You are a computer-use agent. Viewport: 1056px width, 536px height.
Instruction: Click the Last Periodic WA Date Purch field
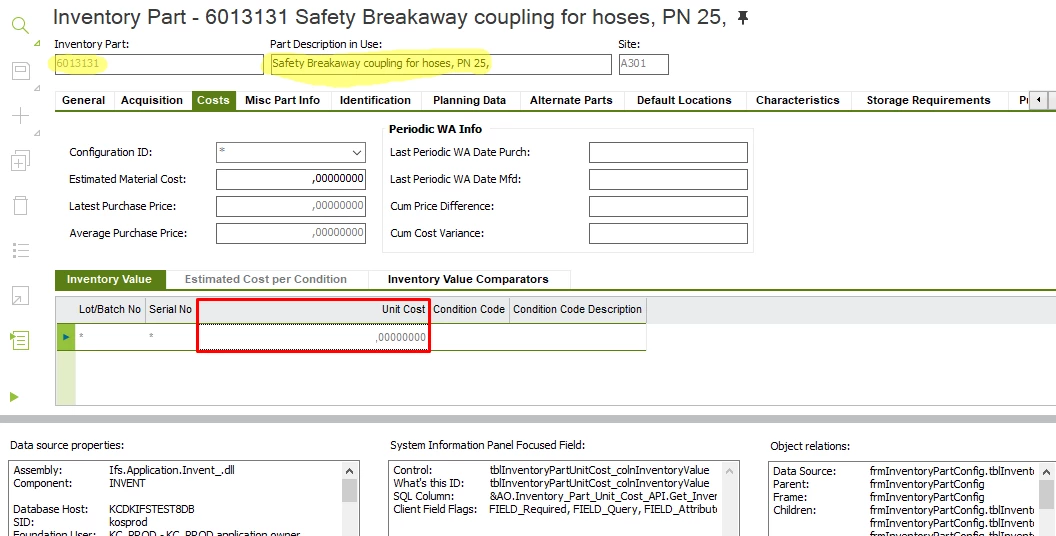tap(668, 152)
